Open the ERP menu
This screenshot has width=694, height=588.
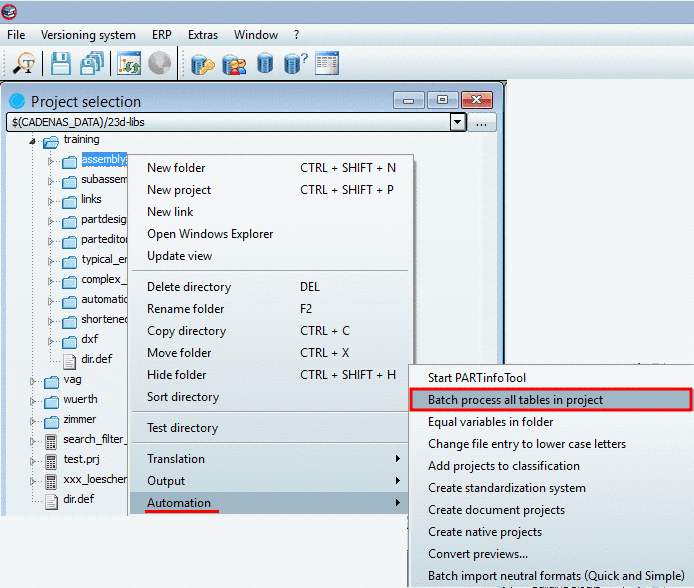(162, 35)
